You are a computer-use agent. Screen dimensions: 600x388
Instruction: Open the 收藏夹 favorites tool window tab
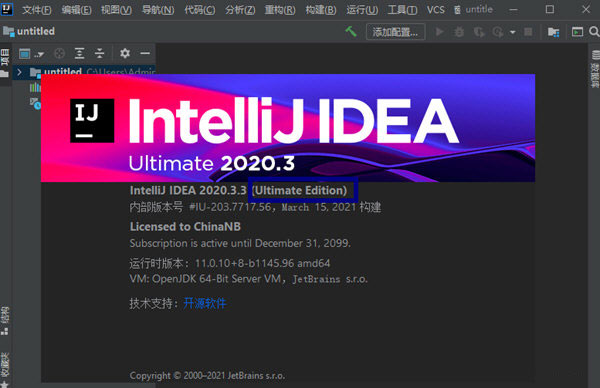[5, 369]
